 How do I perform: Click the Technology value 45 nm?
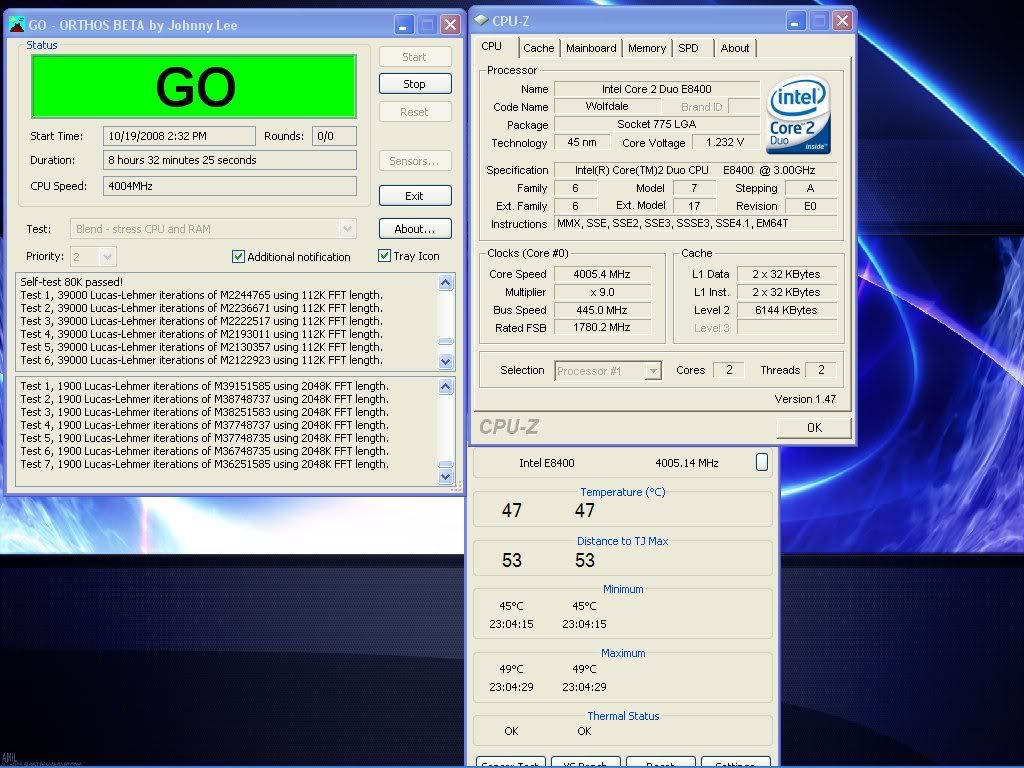(582, 142)
